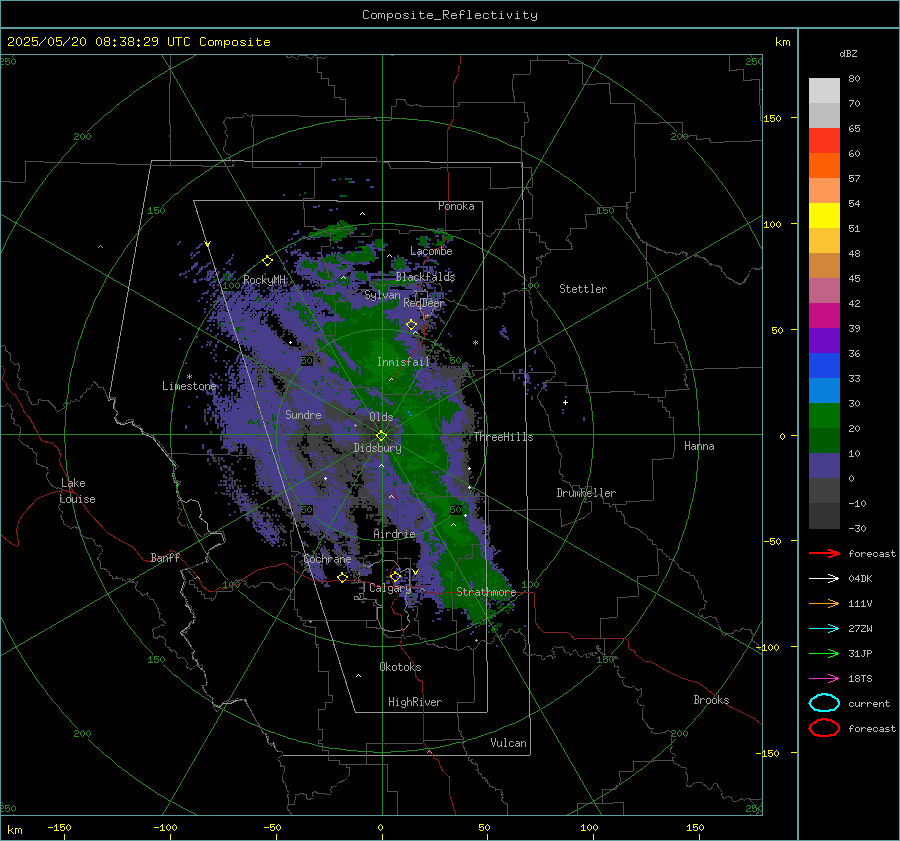Select the white 04DK arrow icon
This screenshot has width=900, height=841.
pos(824,579)
